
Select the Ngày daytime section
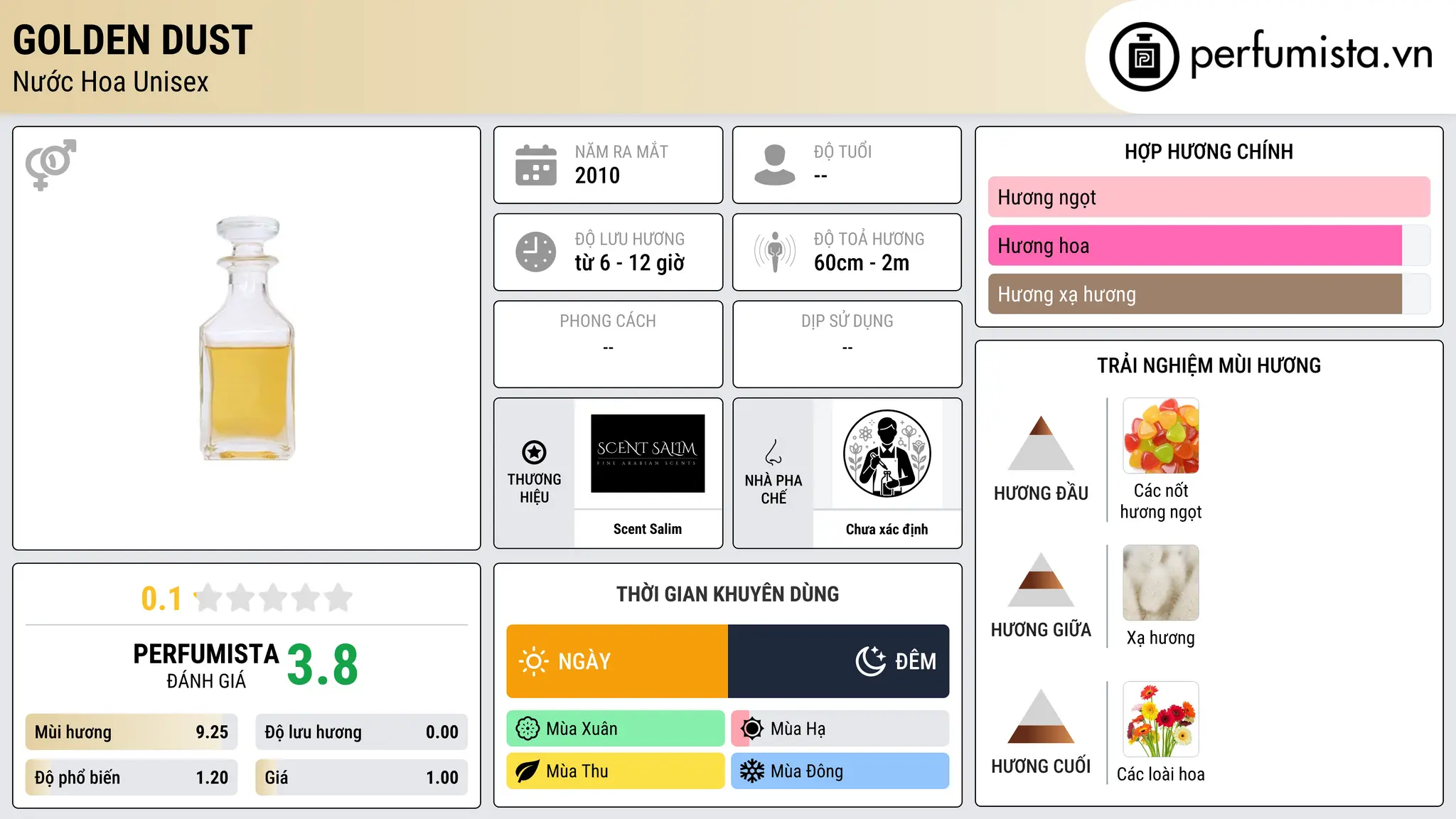coord(617,661)
